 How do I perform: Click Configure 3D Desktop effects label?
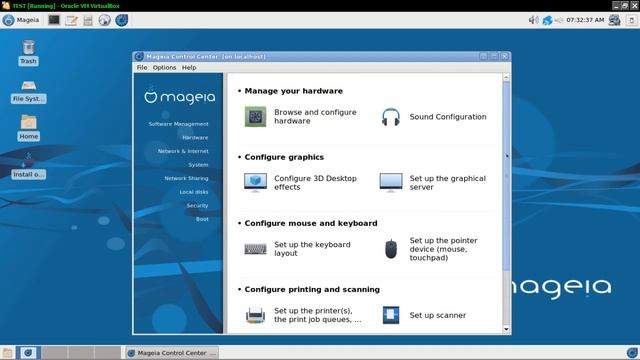tap(315, 182)
